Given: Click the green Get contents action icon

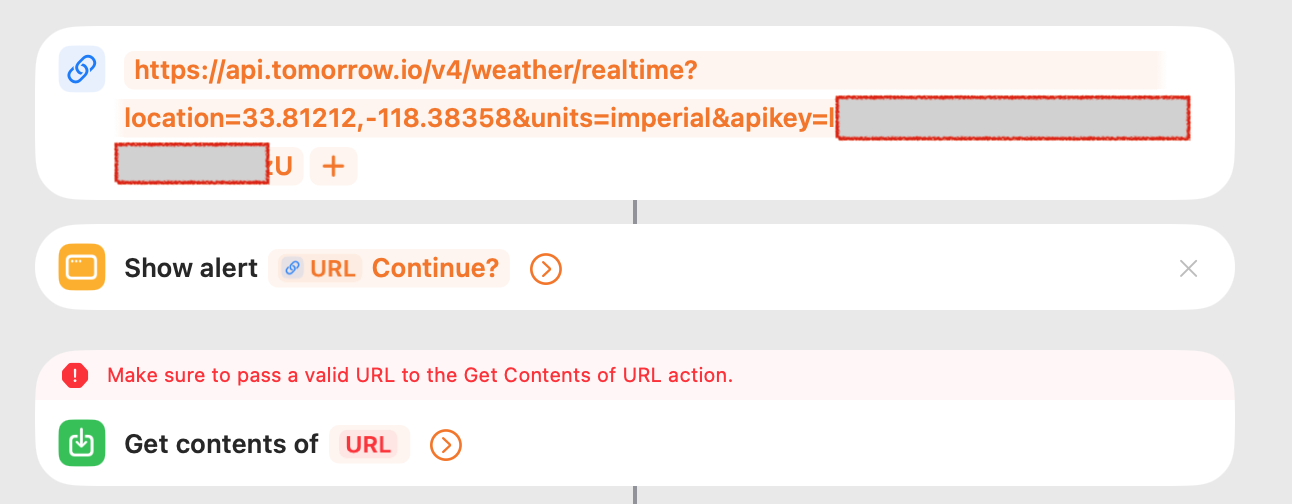Looking at the screenshot, I should [82, 443].
